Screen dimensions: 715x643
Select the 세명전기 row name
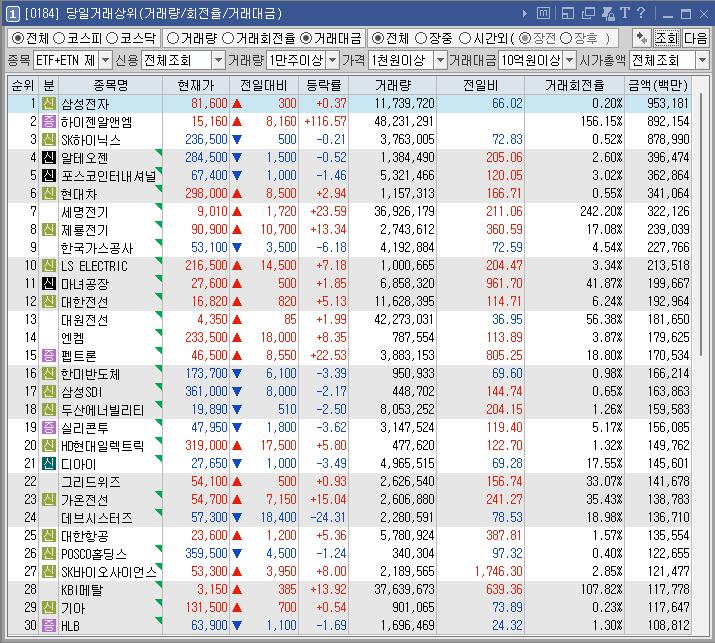coord(85,212)
